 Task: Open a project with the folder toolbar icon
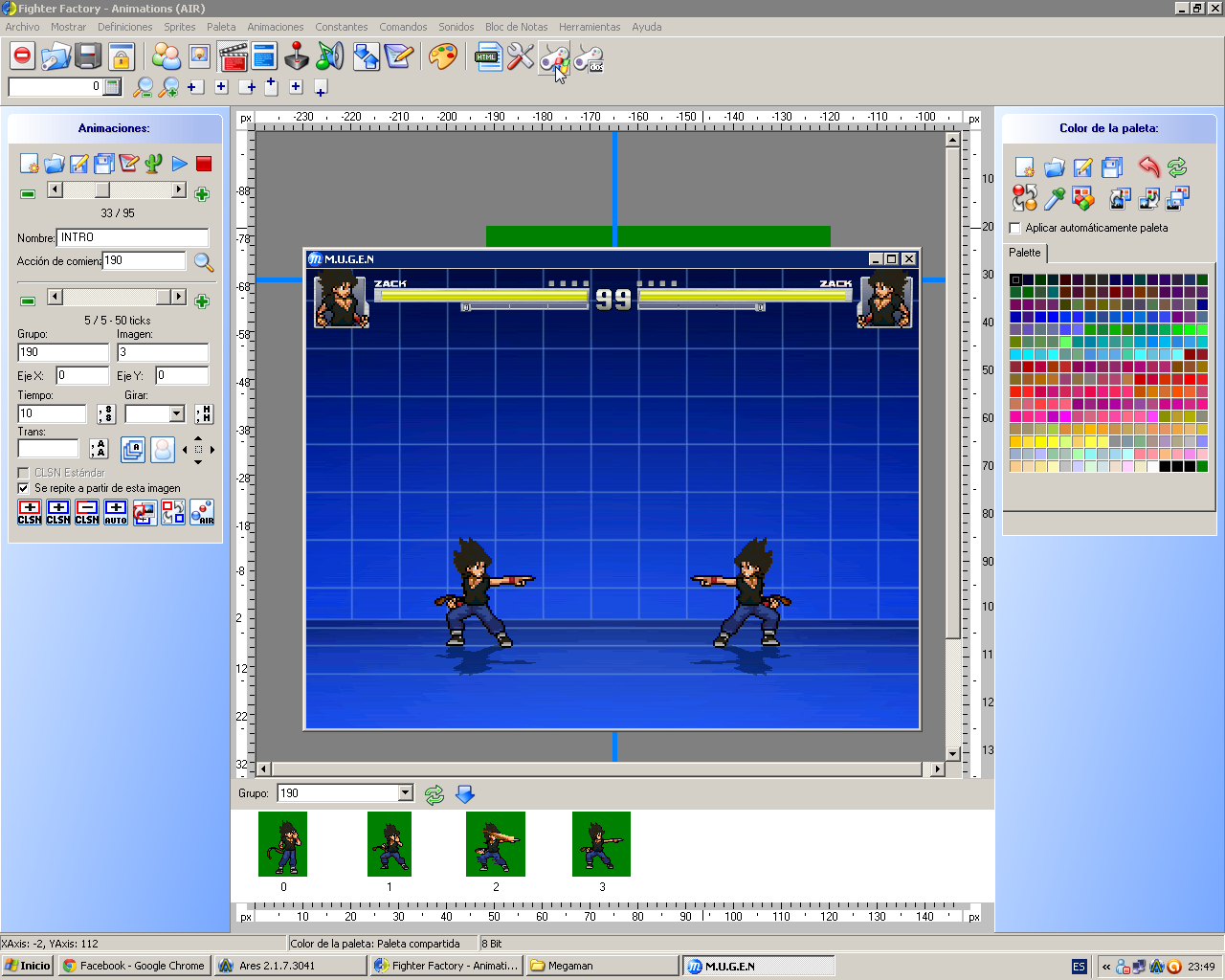click(x=56, y=56)
